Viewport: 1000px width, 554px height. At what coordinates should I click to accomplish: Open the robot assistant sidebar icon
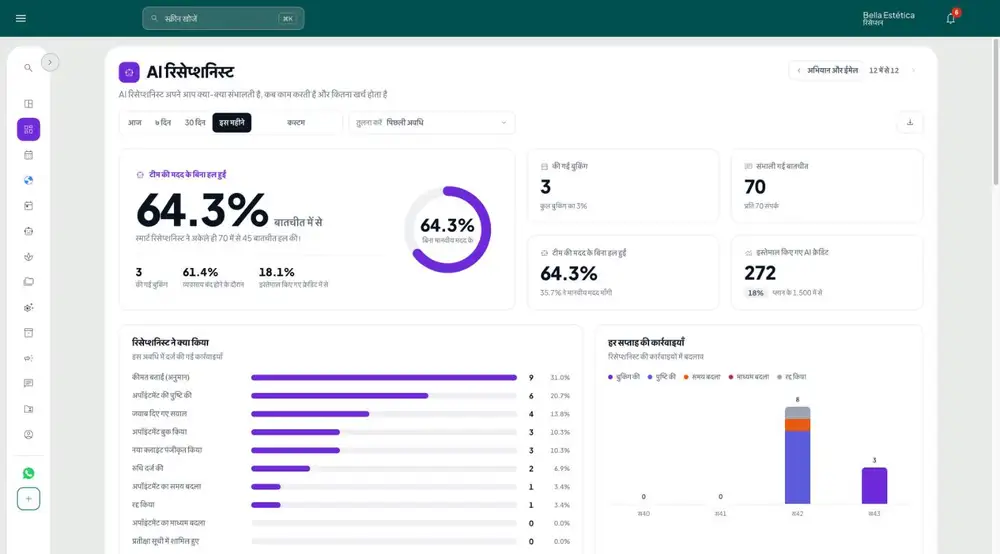28,231
